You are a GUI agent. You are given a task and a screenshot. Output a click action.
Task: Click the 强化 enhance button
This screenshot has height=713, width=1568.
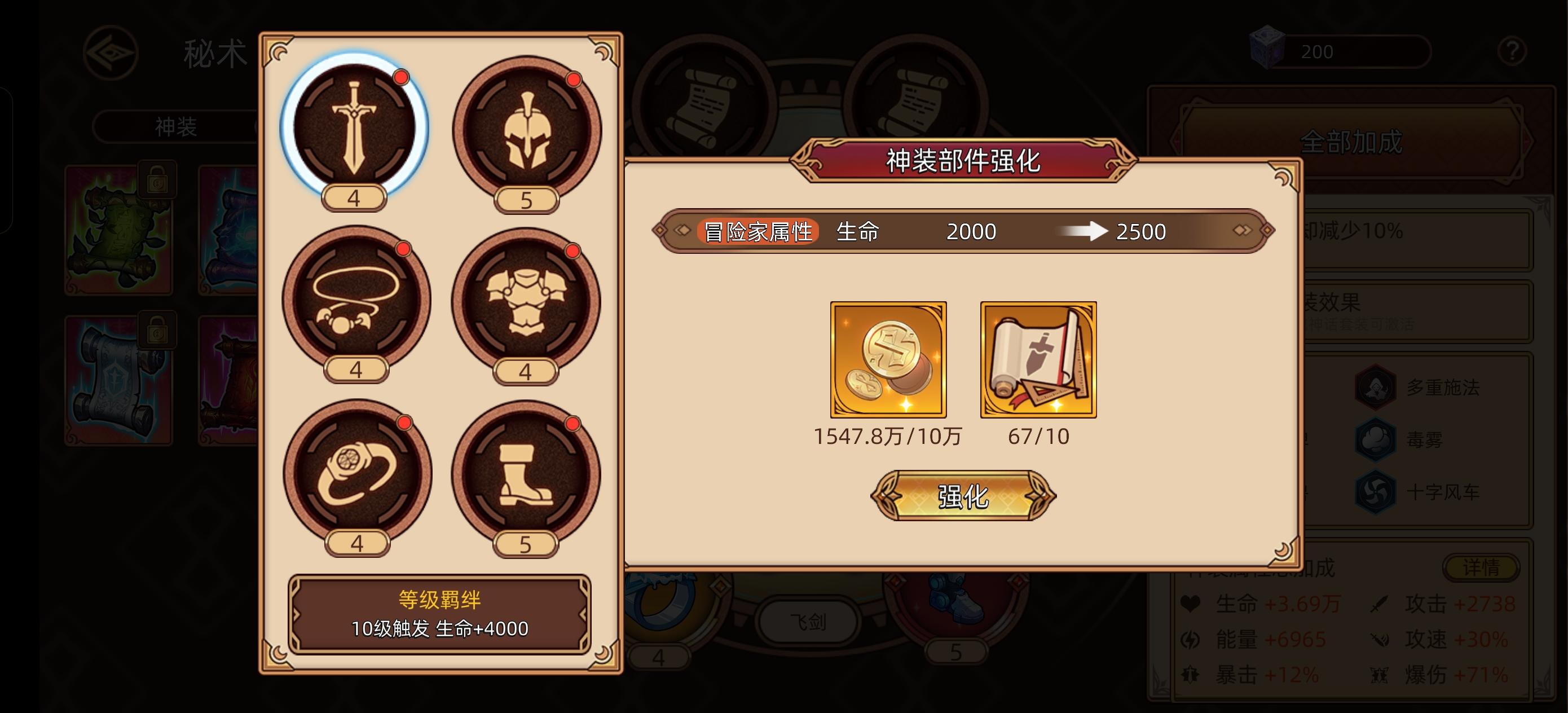tap(963, 496)
